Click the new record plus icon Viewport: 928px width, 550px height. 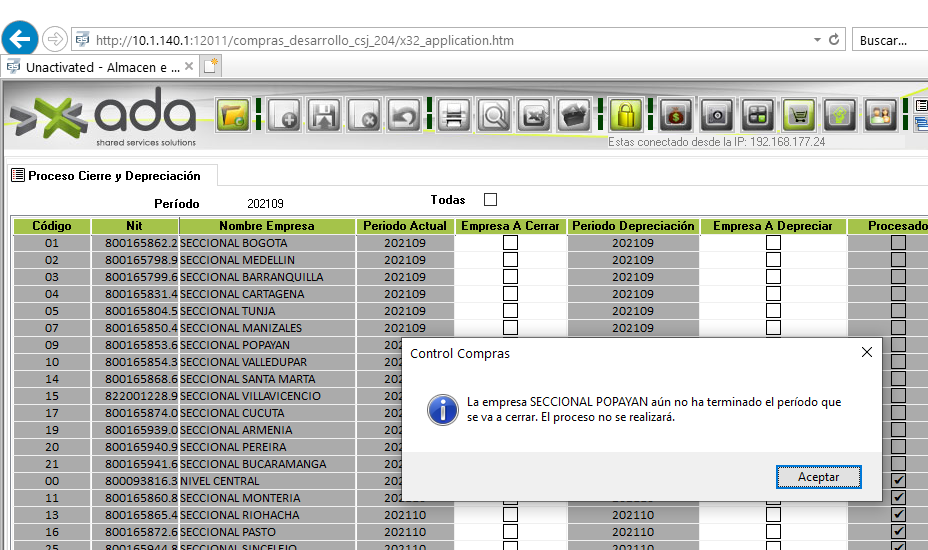[x=286, y=116]
